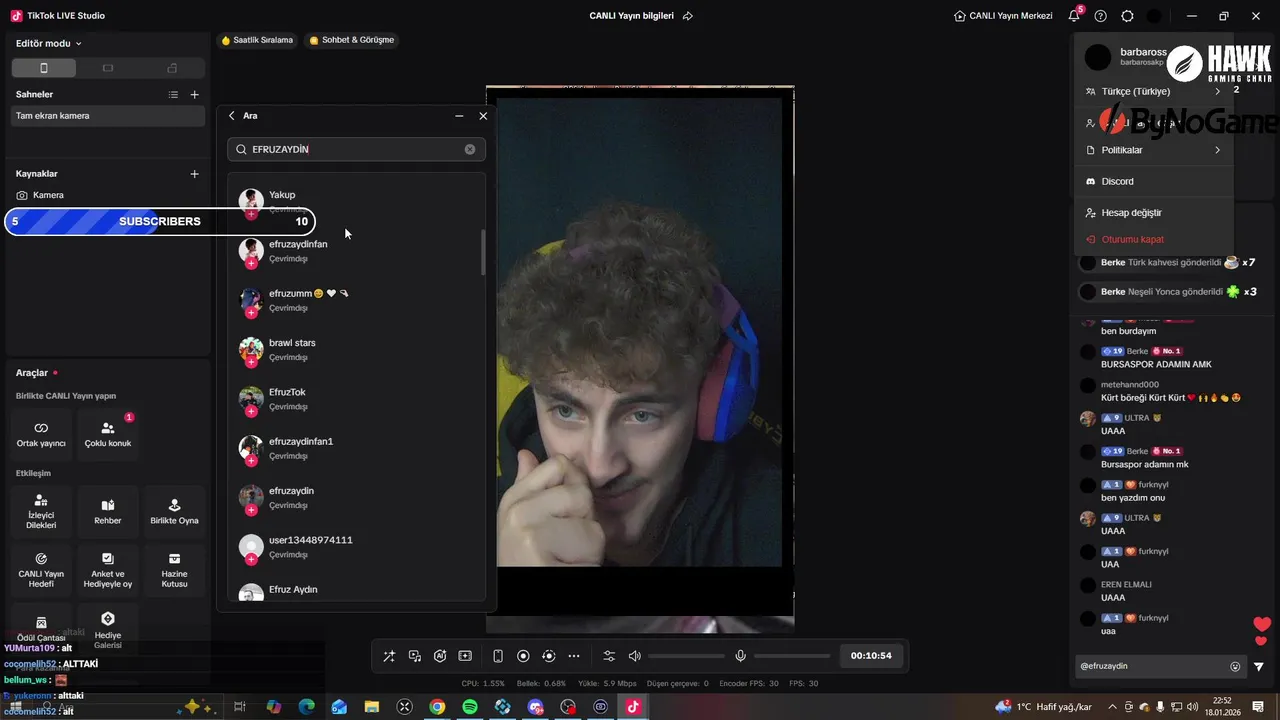
Task: Select the efruzaydin search result
Action: (356, 497)
